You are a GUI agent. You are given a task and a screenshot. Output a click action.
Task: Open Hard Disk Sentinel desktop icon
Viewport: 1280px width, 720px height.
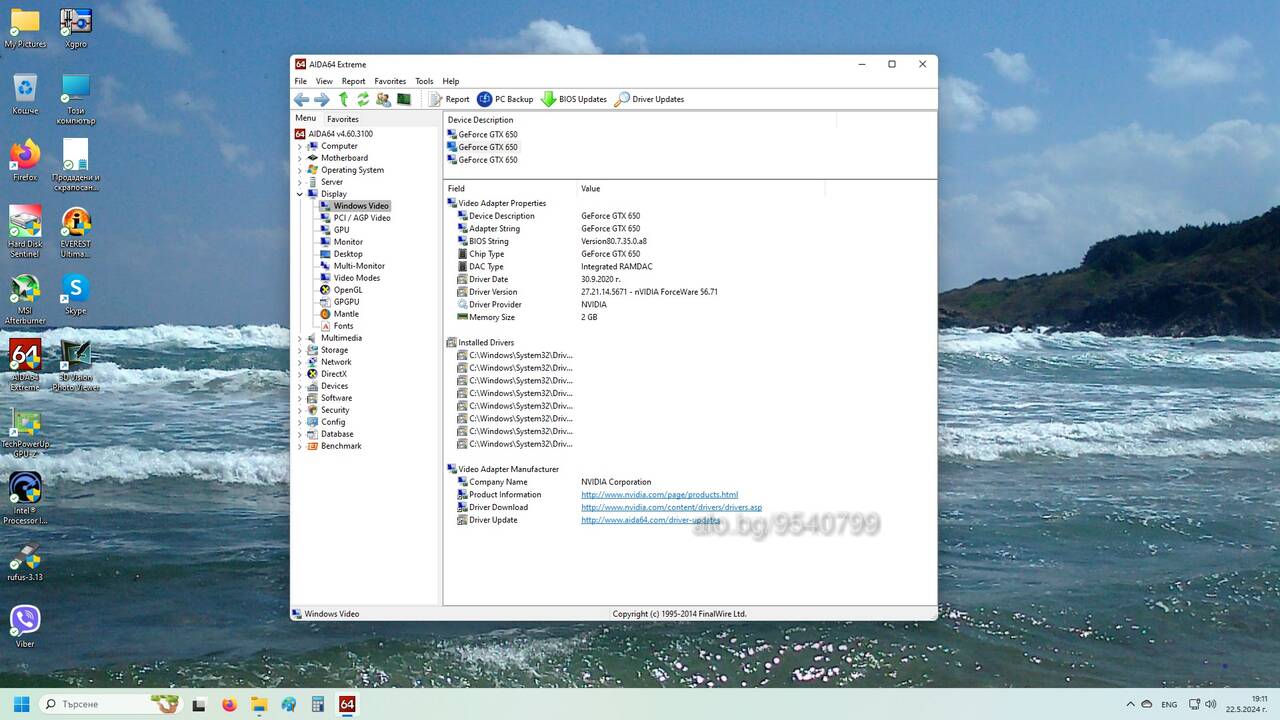pyautogui.click(x=25, y=232)
